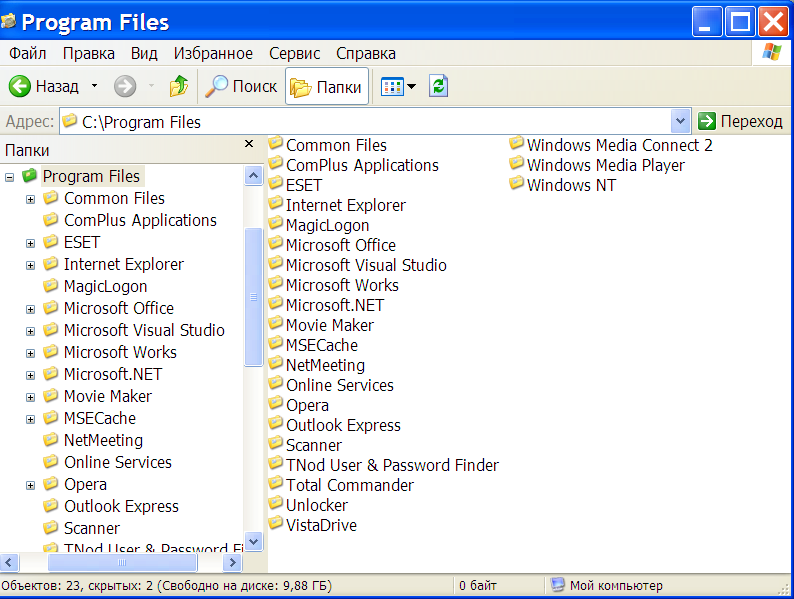The image size is (794, 599).
Task: Select Program Files root in tree
Action: coord(91,176)
